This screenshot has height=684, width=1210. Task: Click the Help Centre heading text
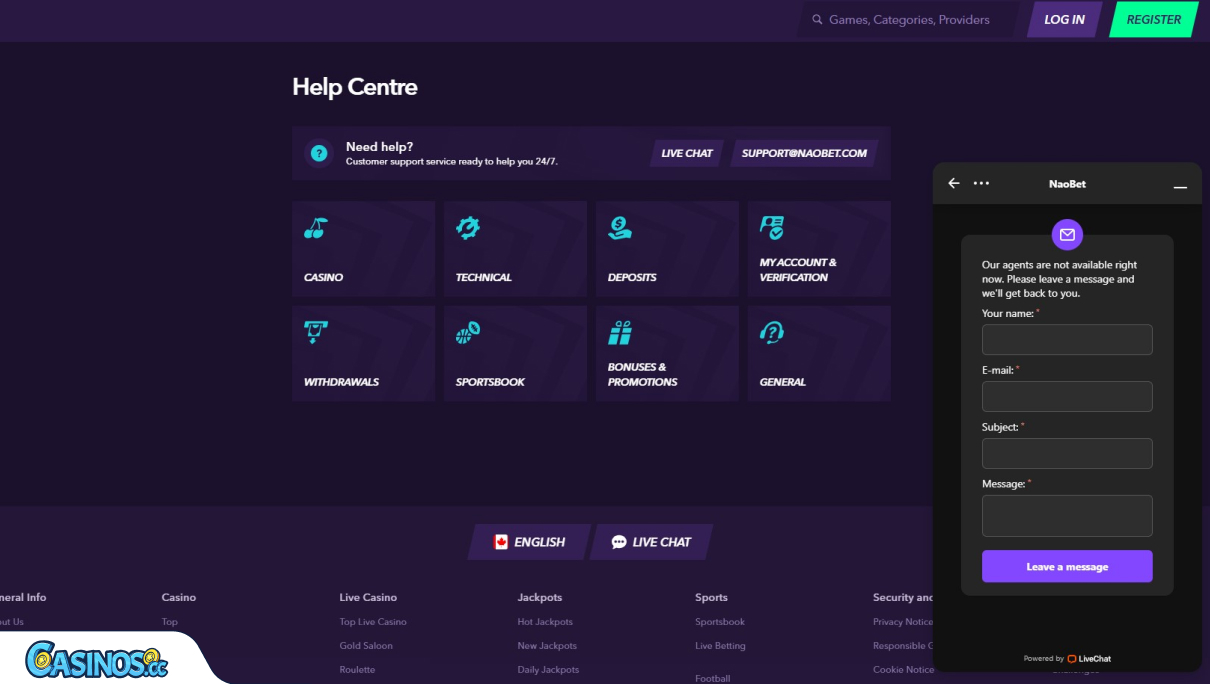[x=355, y=87]
